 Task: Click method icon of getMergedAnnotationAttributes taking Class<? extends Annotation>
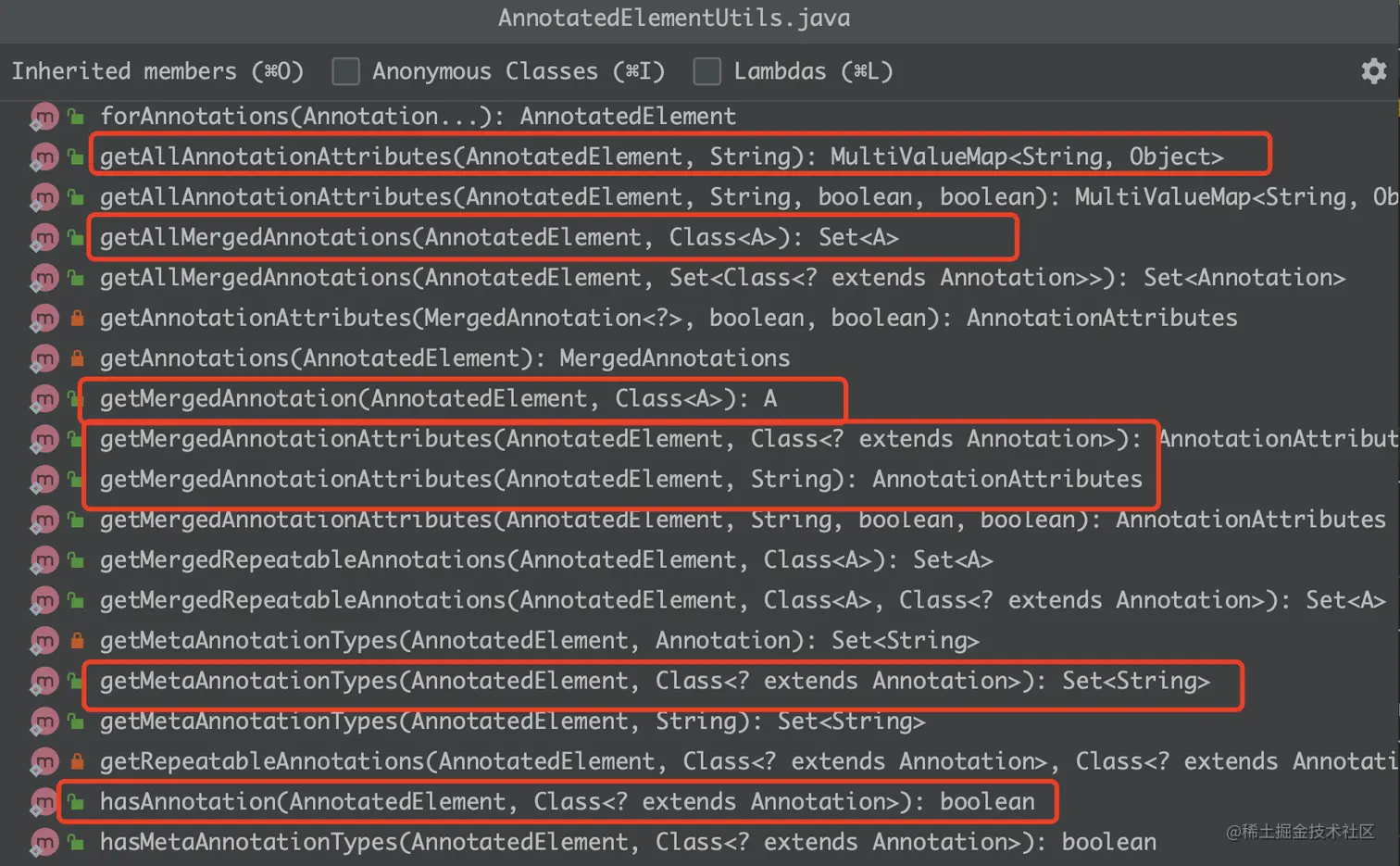(44, 439)
